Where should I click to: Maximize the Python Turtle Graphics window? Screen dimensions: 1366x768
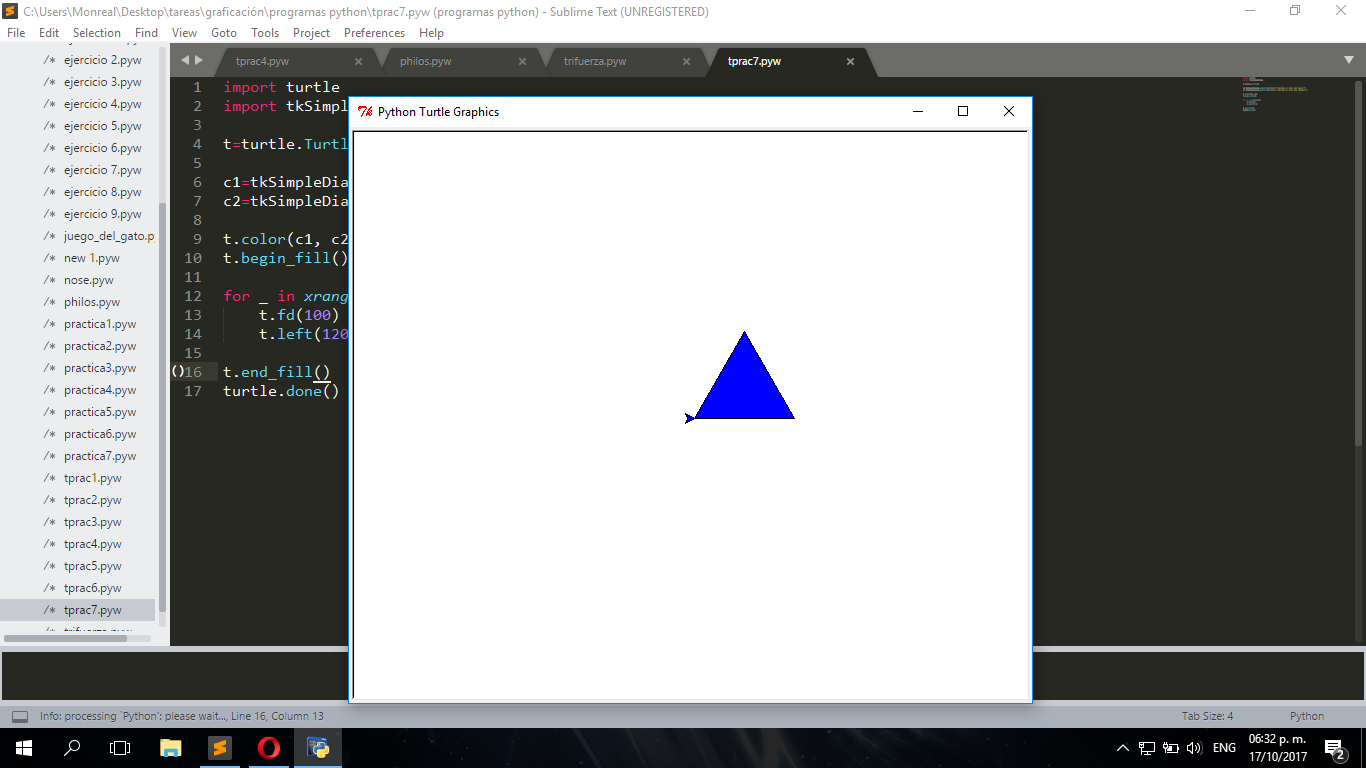[x=963, y=111]
